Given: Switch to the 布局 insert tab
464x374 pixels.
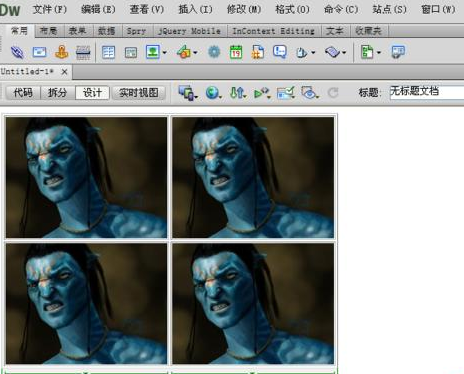Looking at the screenshot, I should pyautogui.click(x=49, y=31).
